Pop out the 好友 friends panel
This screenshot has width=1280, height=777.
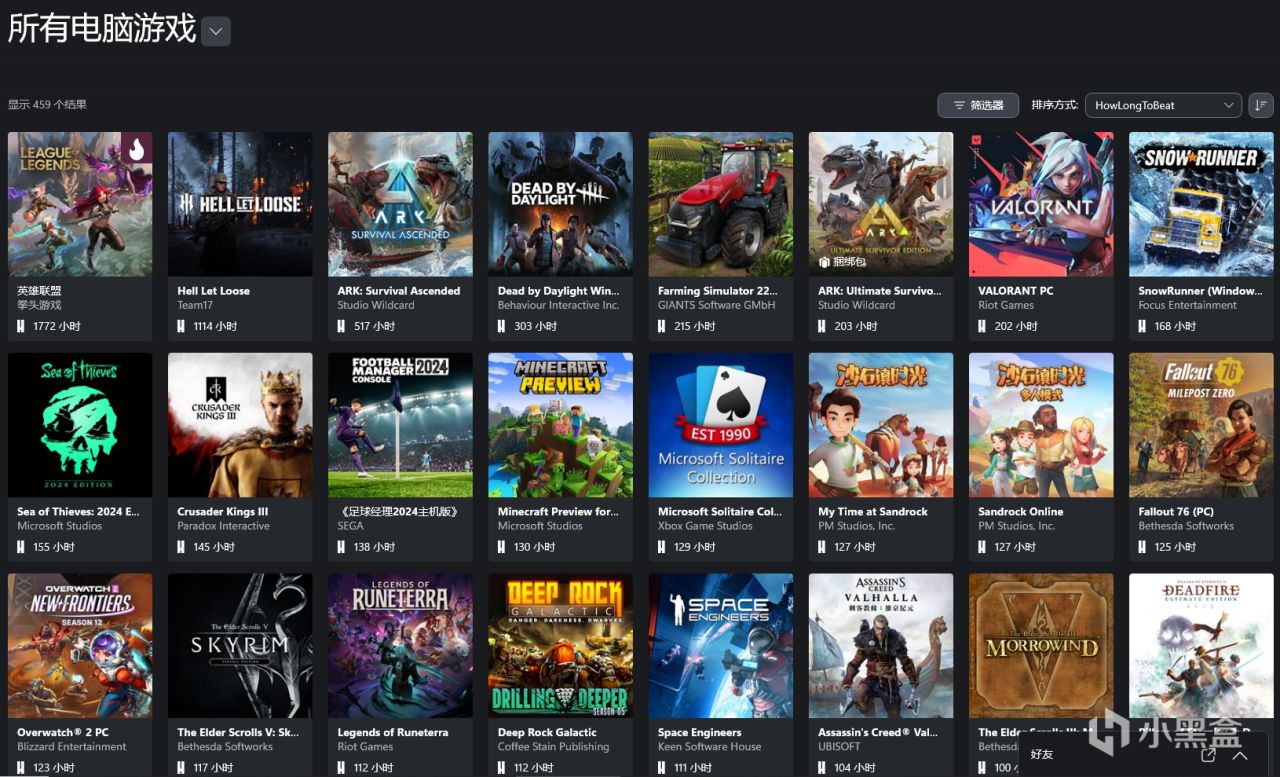point(1208,755)
